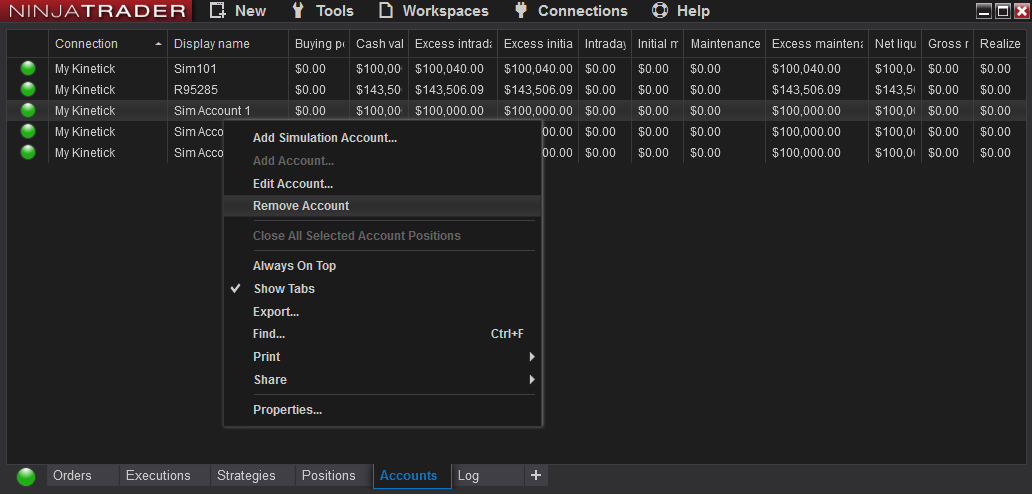
Task: Click the Help lifebuoy icon
Action: [659, 11]
